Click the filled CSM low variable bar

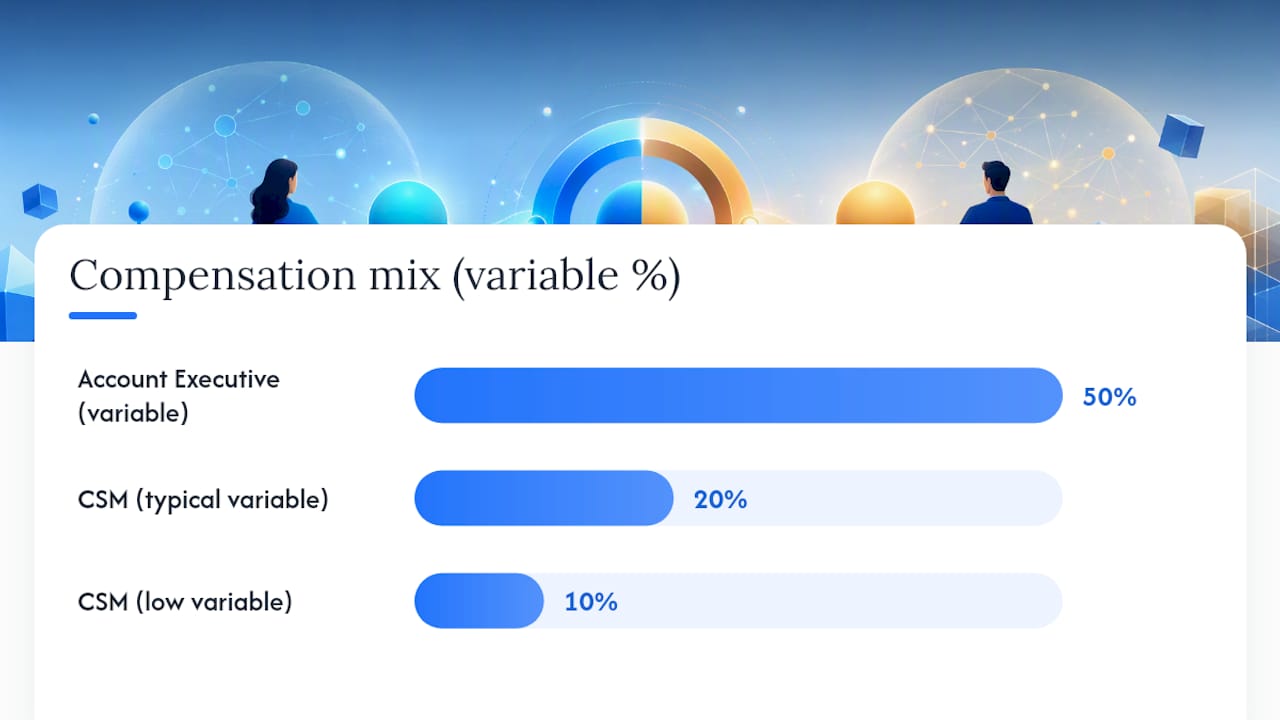pyautogui.click(x=479, y=601)
